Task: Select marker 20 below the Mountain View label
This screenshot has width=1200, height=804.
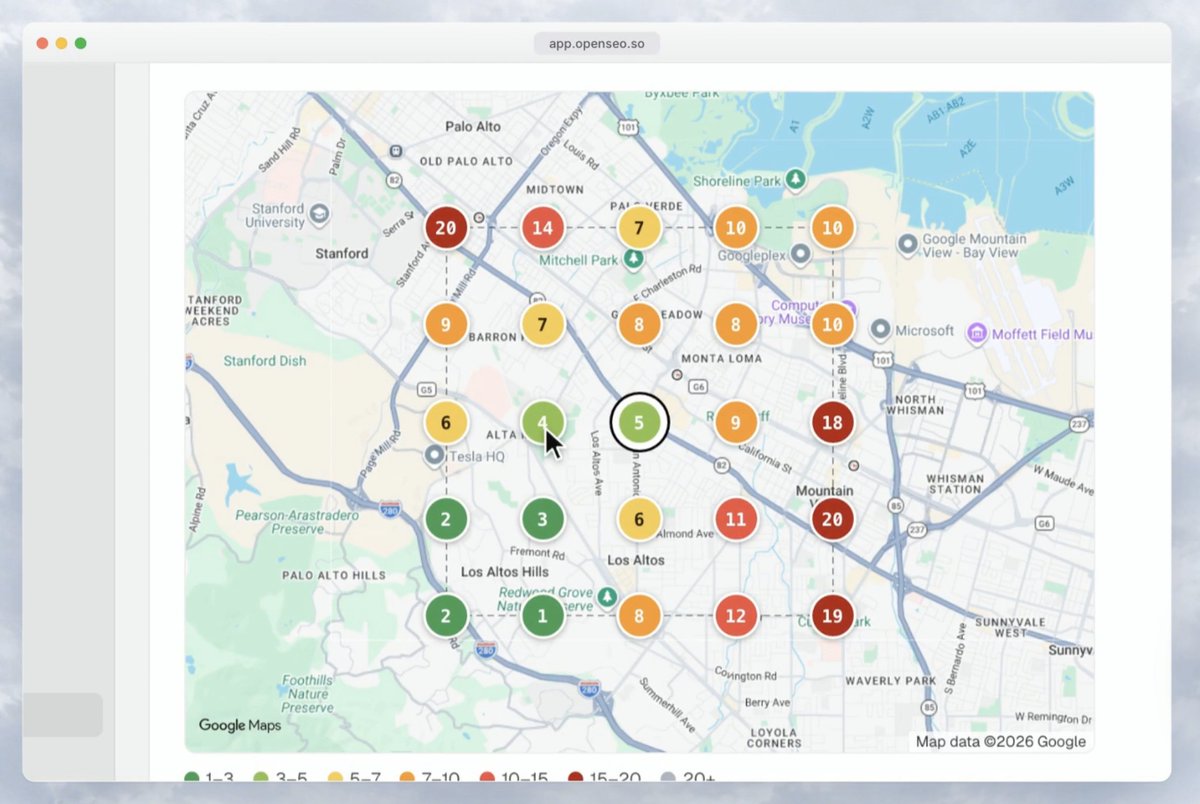Action: tap(832, 519)
